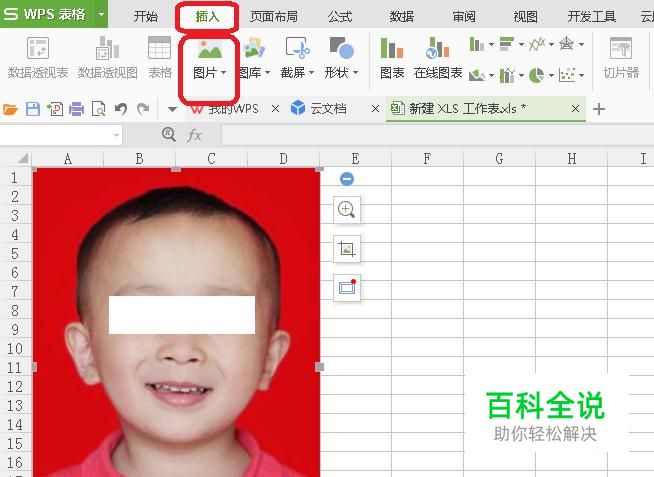Click the magnifier icon beside fx
Screen dimensions: 654x477
[169, 134]
